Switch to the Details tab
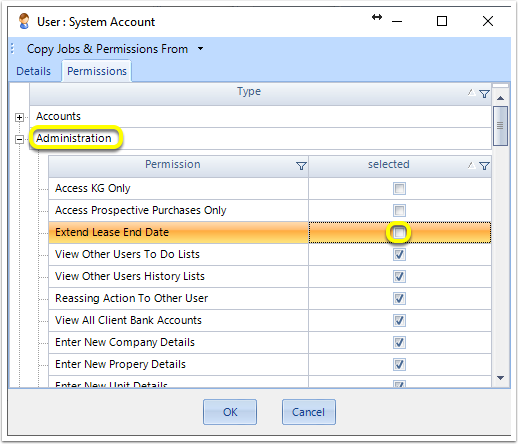 (33, 71)
